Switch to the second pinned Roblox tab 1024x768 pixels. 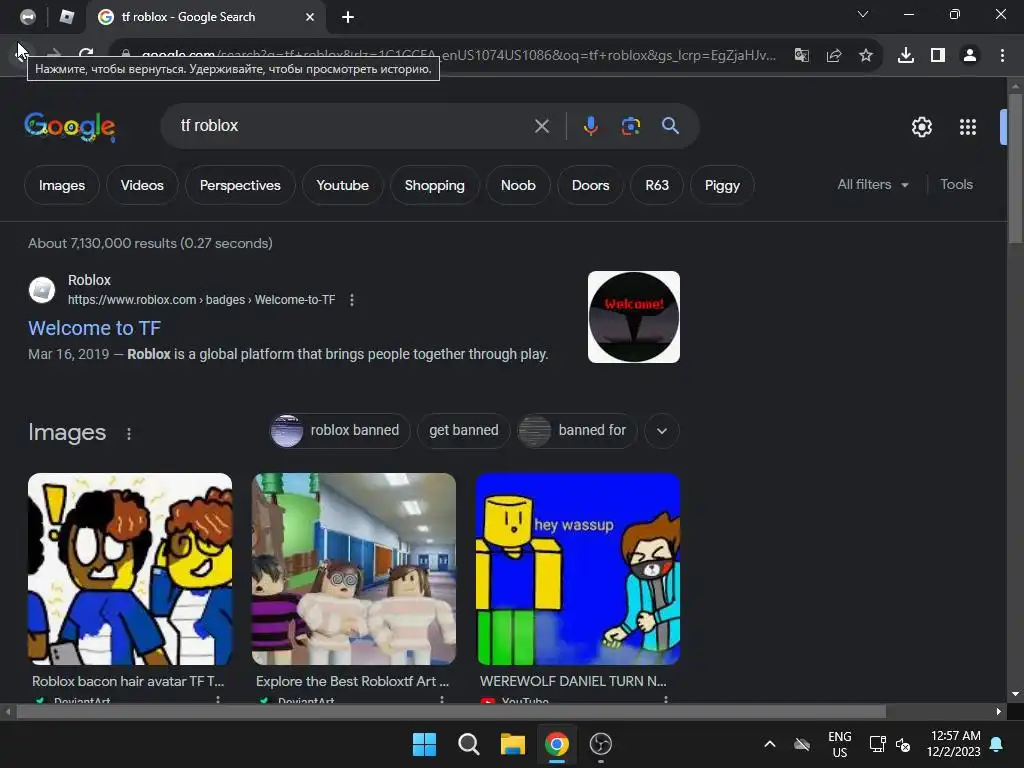coord(67,17)
